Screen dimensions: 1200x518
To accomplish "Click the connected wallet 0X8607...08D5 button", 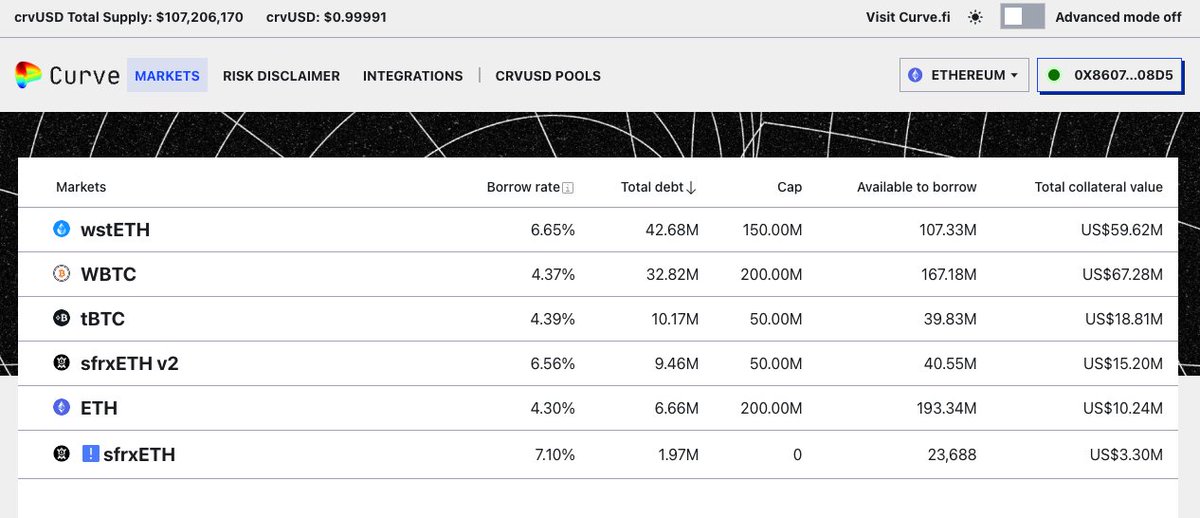I will pyautogui.click(x=1109, y=75).
